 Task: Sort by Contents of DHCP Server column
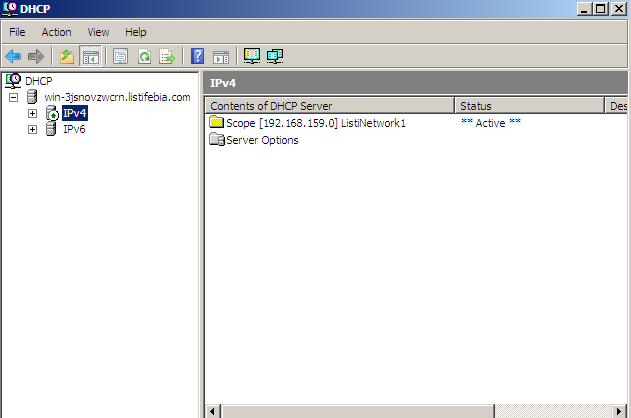pos(330,106)
